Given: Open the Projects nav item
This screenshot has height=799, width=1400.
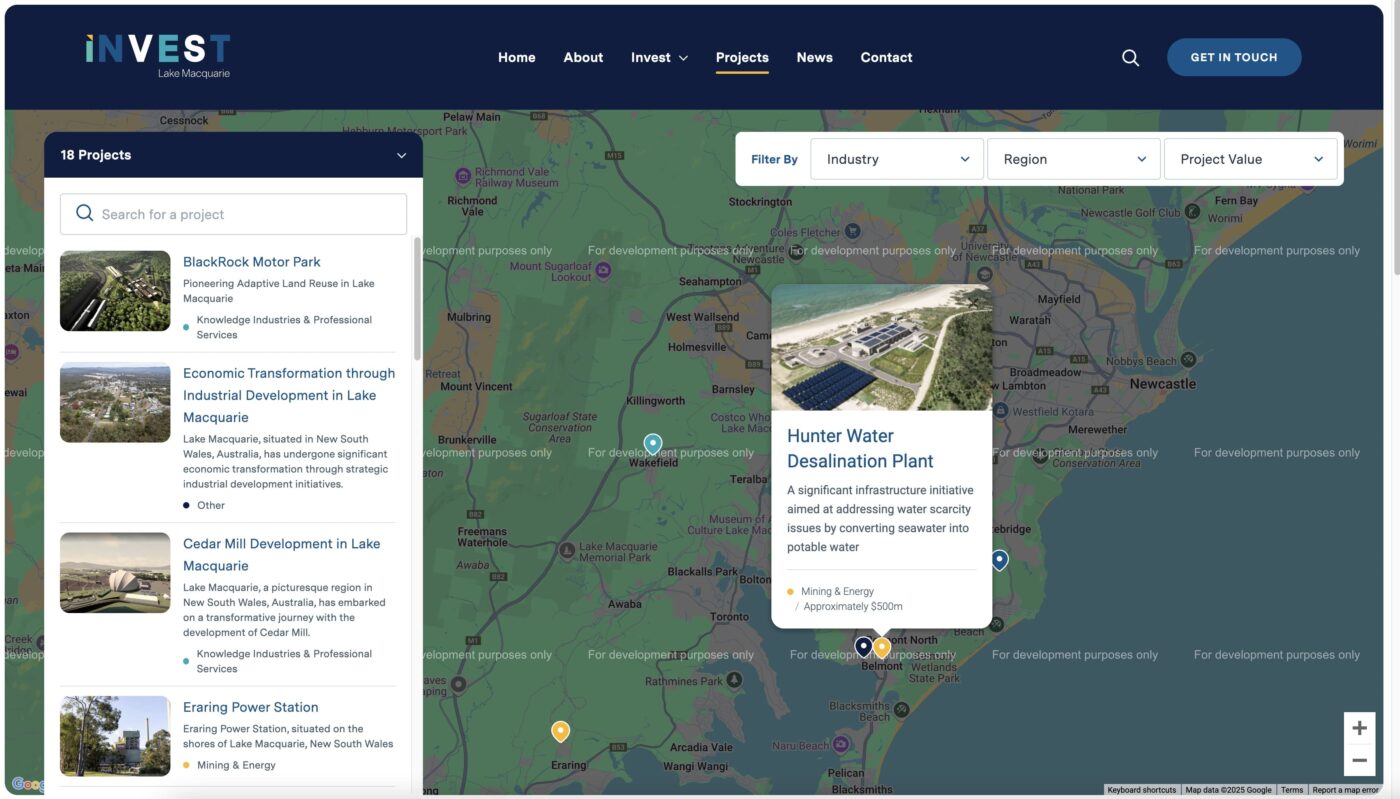Looking at the screenshot, I should click(742, 57).
